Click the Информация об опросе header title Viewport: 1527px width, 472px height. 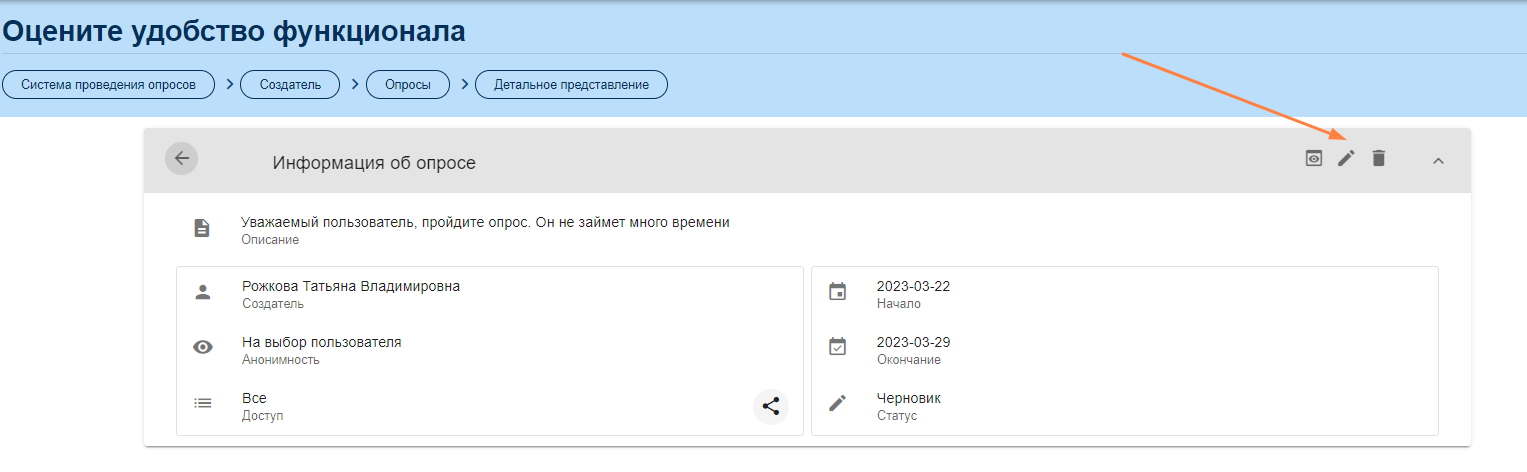click(374, 163)
